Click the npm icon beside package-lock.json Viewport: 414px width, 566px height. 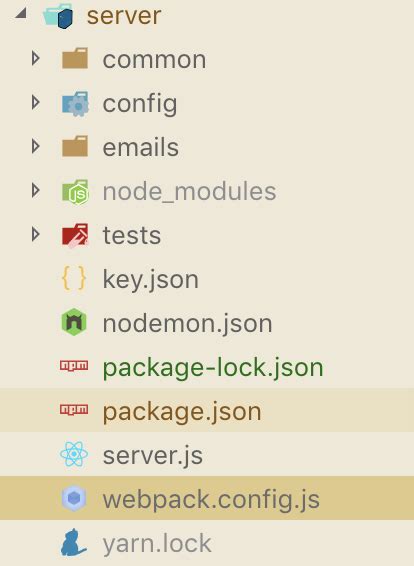pos(74,366)
